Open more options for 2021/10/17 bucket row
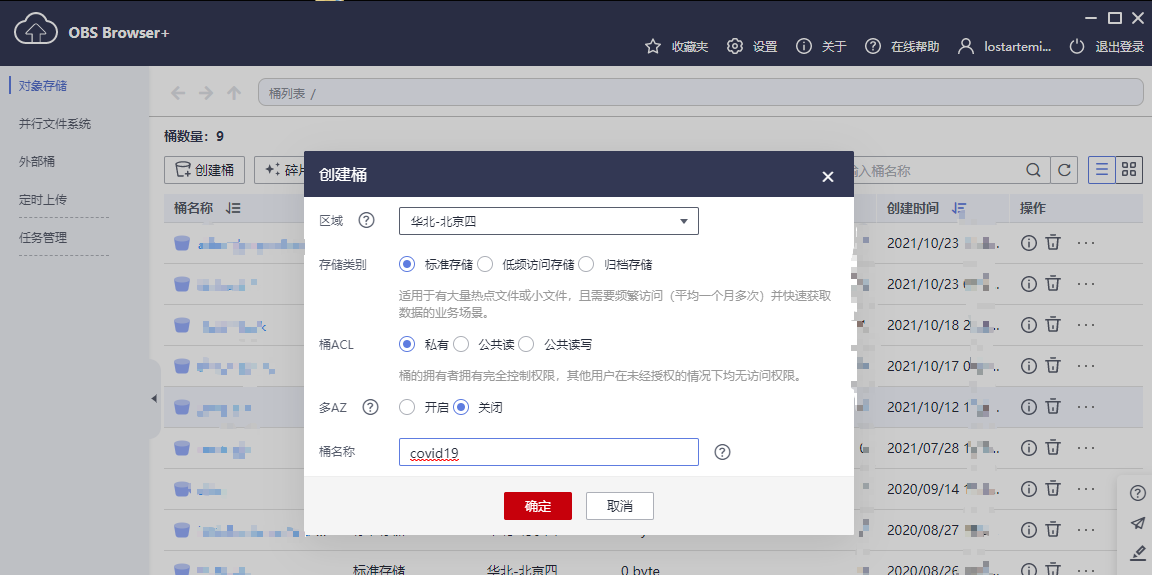Viewport: 1152px width, 575px height. point(1086,364)
